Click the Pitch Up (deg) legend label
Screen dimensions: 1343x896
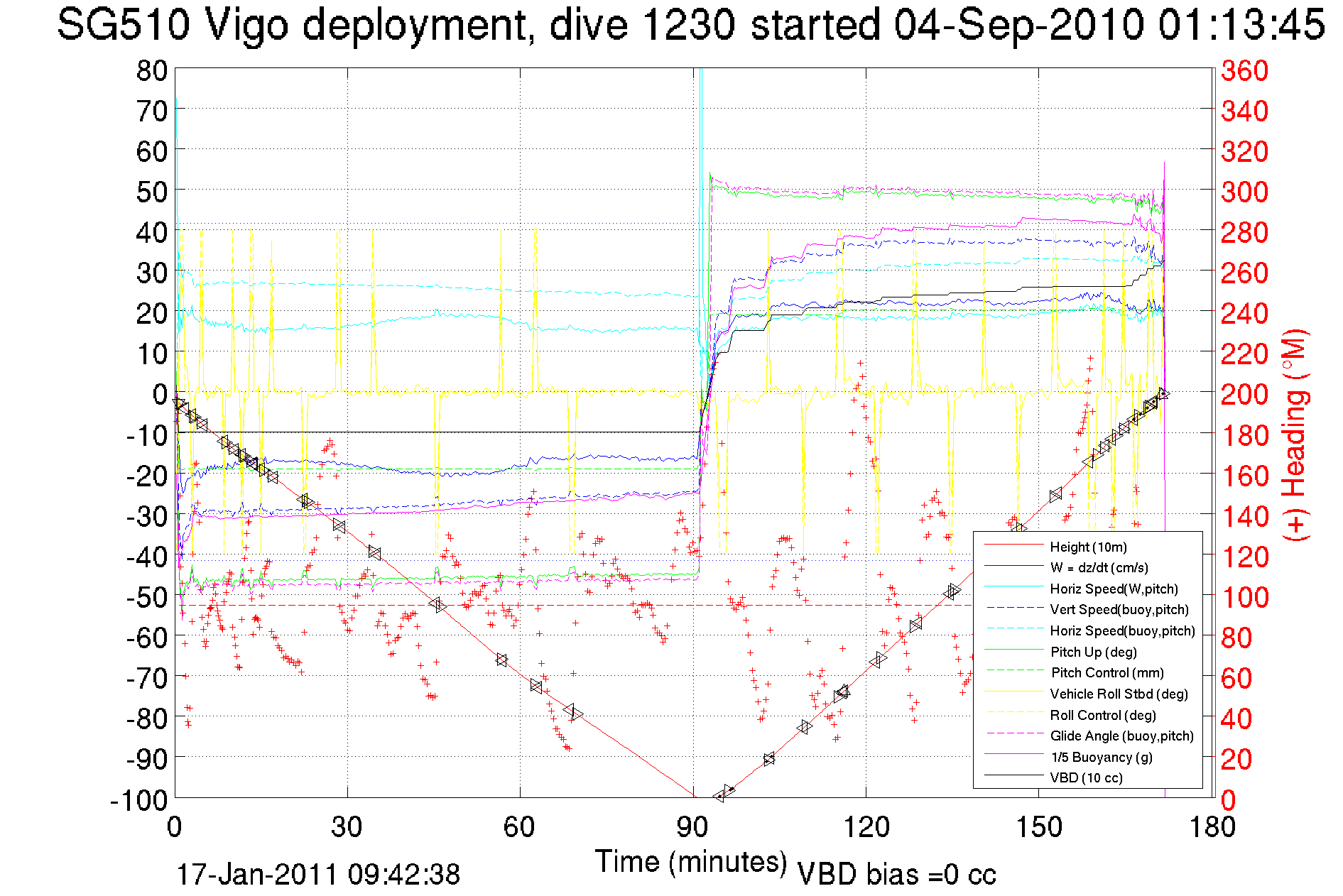click(1093, 652)
